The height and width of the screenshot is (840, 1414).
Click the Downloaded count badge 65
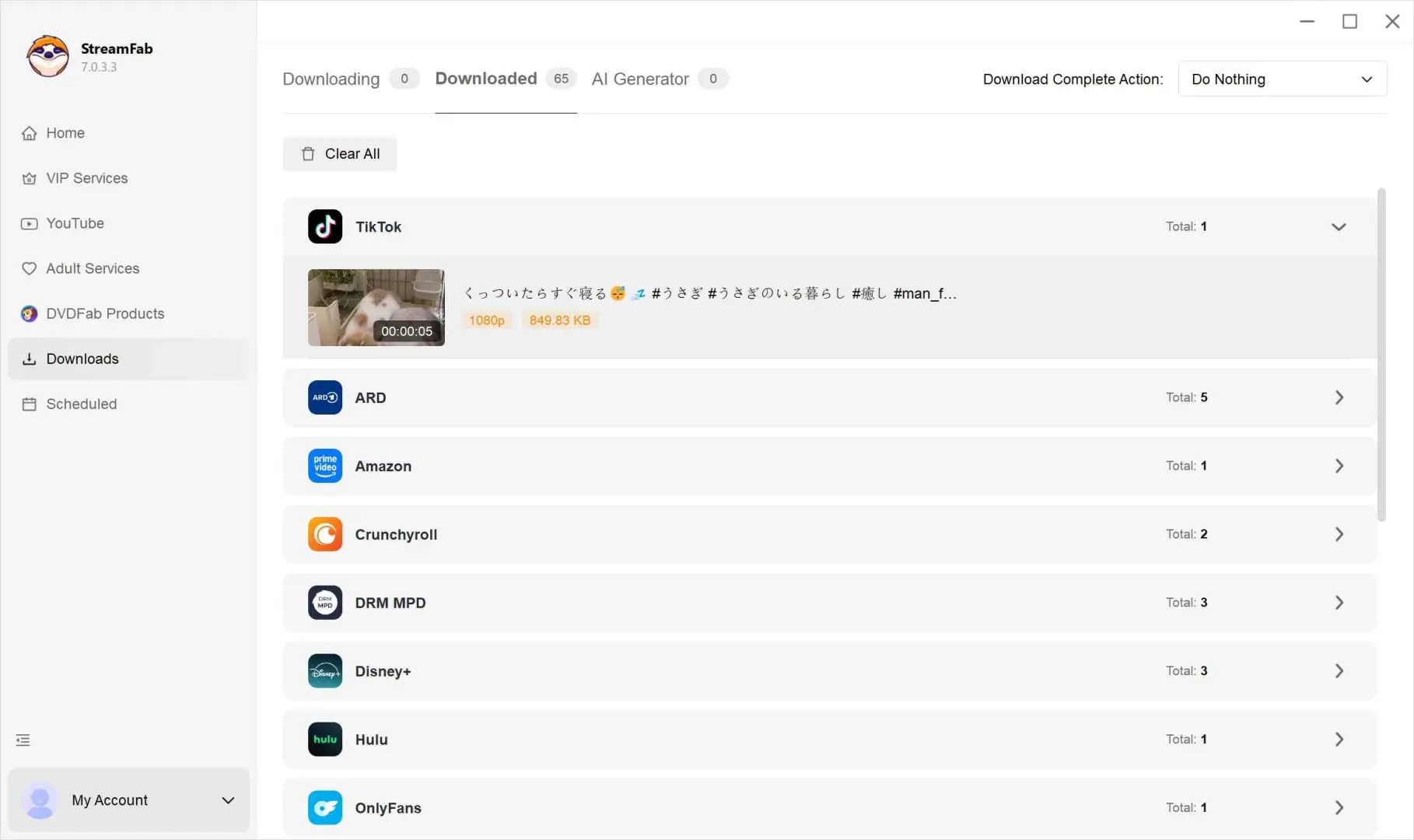point(561,79)
